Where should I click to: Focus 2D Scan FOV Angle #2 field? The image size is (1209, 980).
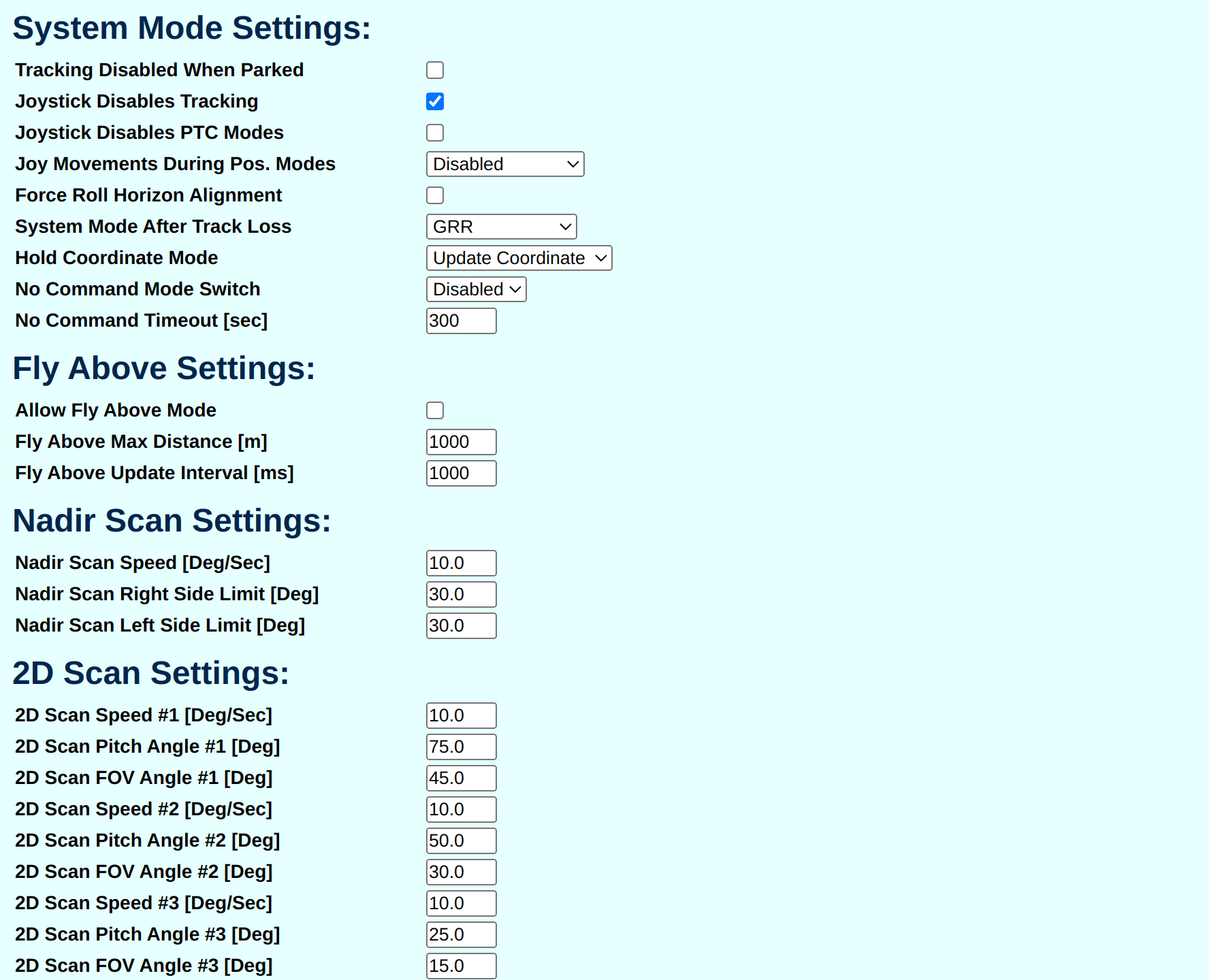coord(462,872)
